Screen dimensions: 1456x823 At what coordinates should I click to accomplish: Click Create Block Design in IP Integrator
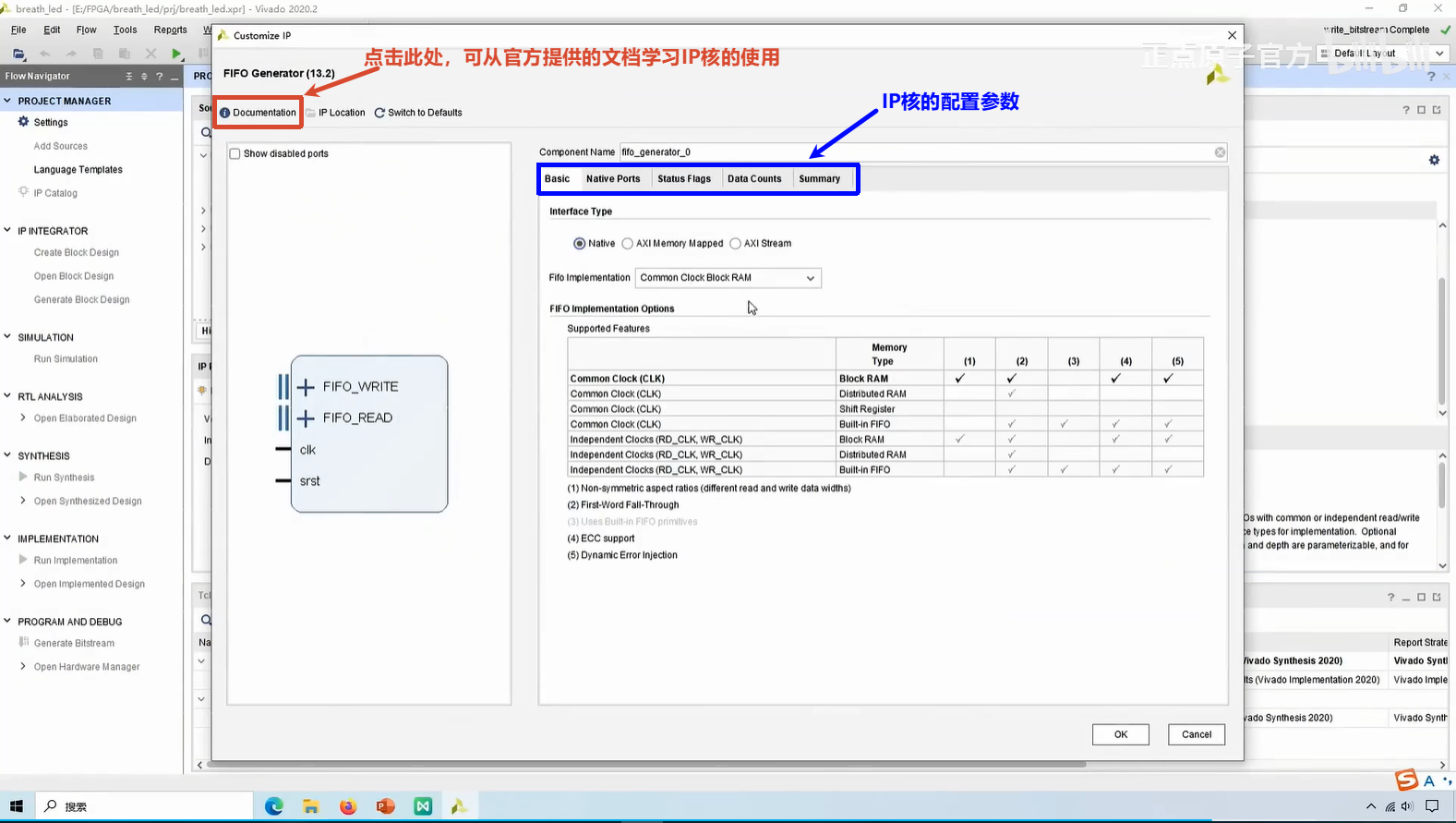pos(77,253)
